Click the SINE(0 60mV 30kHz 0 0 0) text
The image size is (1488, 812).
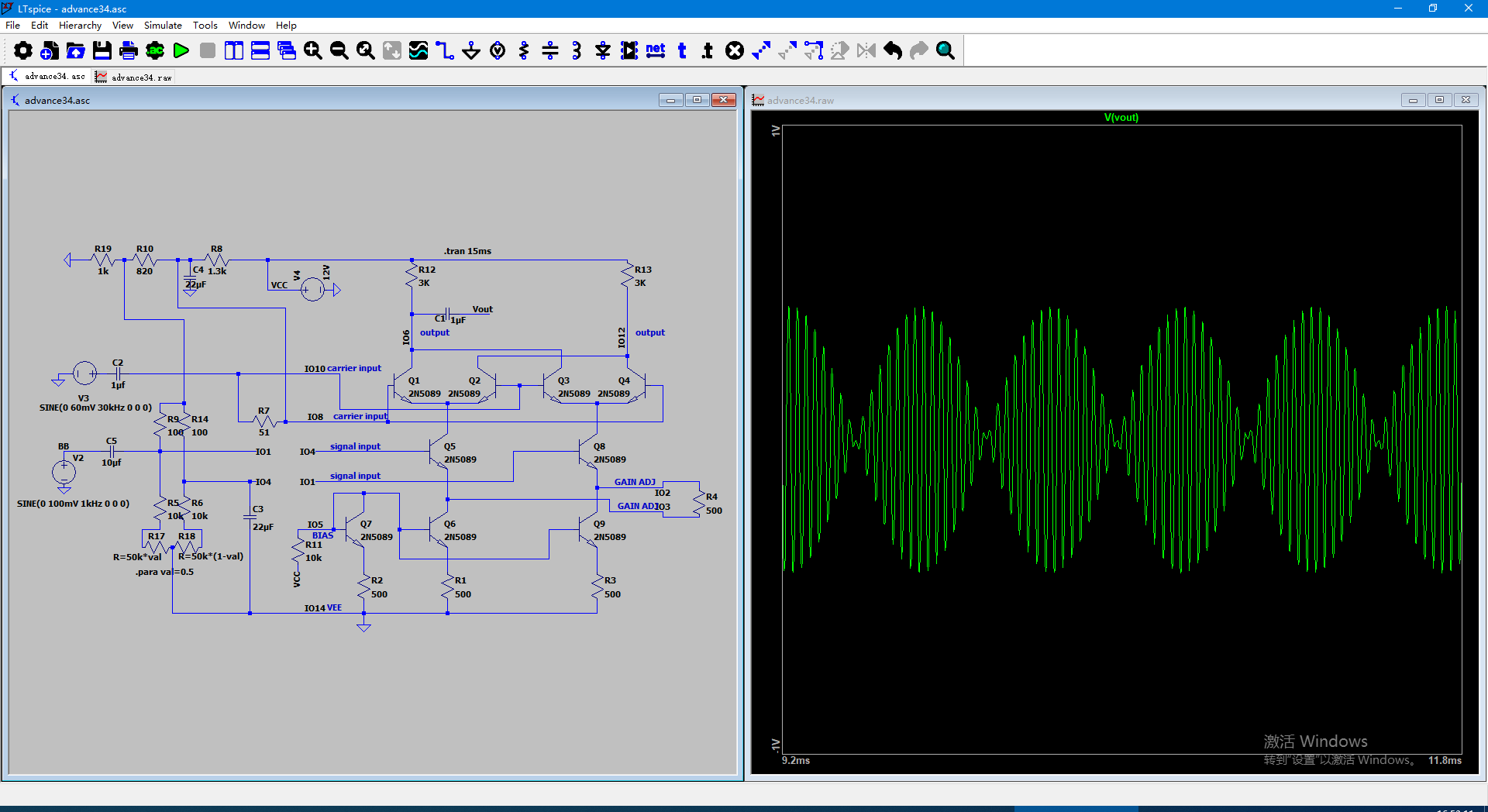point(95,408)
